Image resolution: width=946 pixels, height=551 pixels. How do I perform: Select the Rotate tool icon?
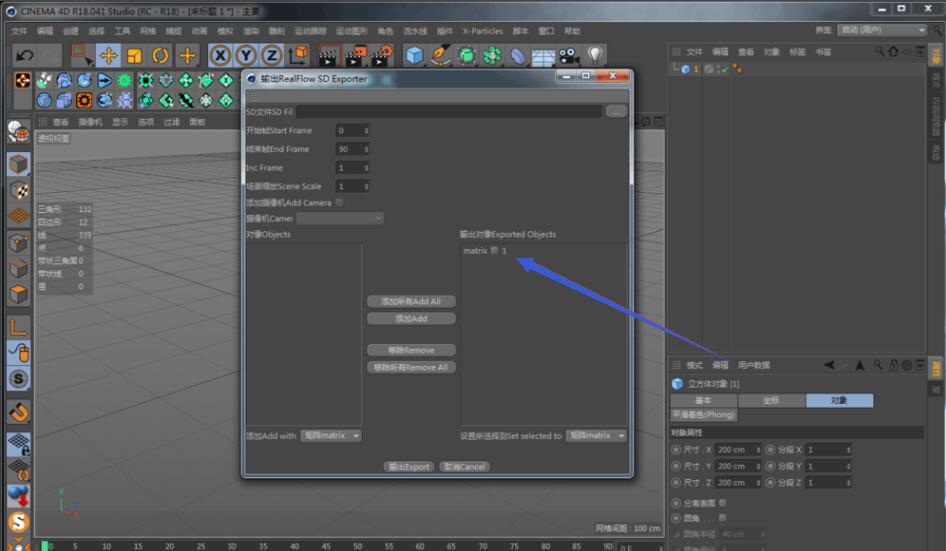click(160, 56)
